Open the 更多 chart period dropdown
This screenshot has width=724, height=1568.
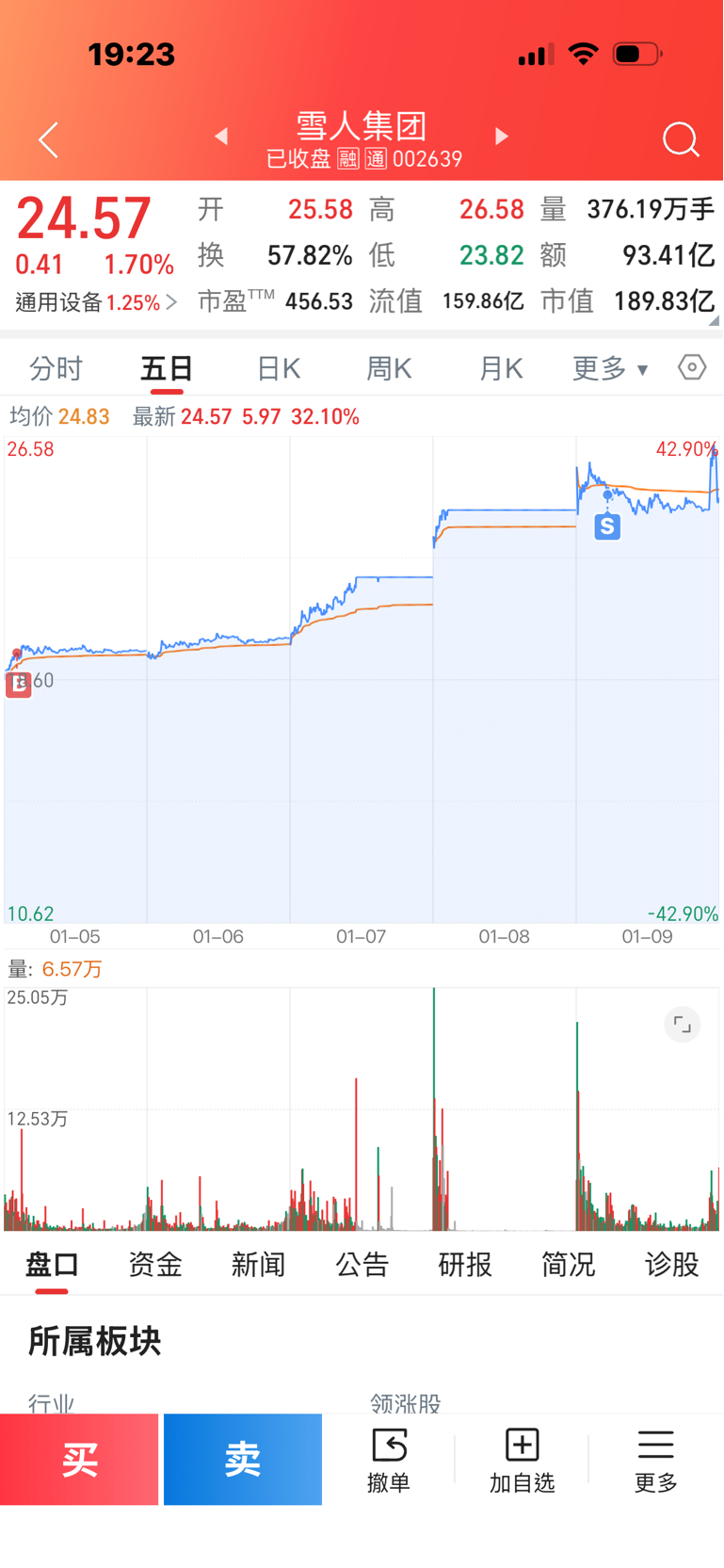610,368
